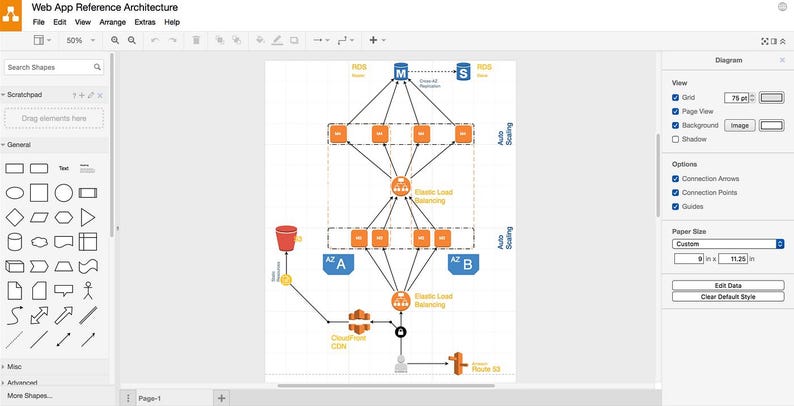Viewport: 794px width, 406px height.
Task: Click the fill color bucket icon
Action: [260, 40]
